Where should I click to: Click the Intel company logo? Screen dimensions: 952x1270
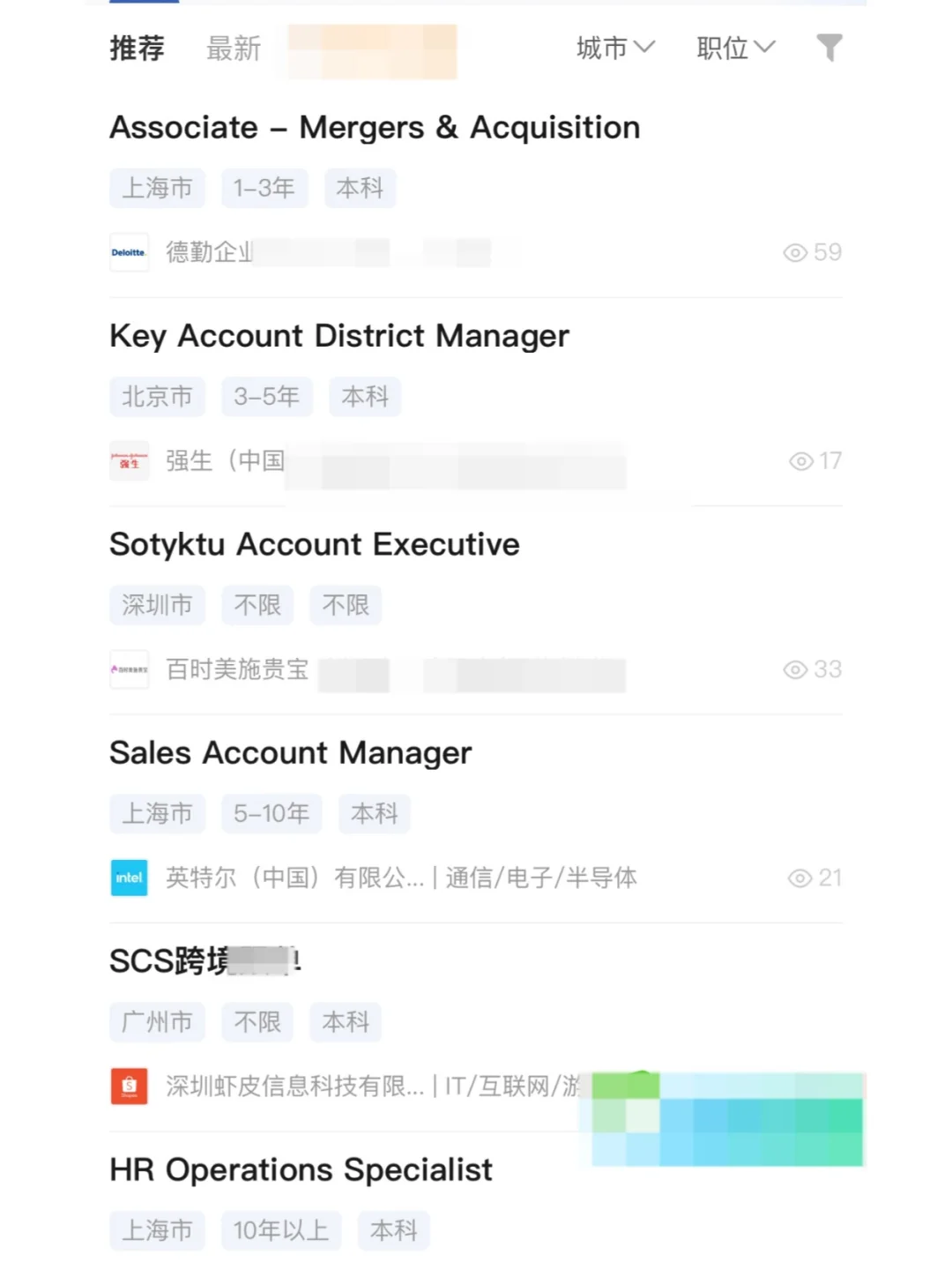pos(129,878)
